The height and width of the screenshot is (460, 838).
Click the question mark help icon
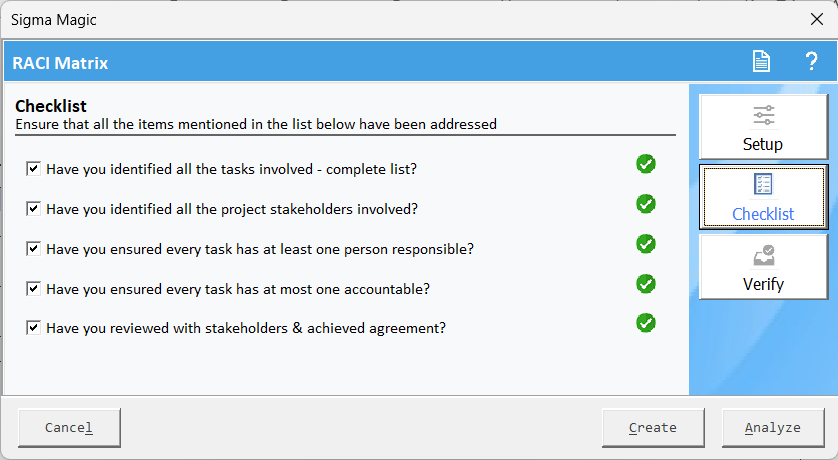tap(811, 61)
